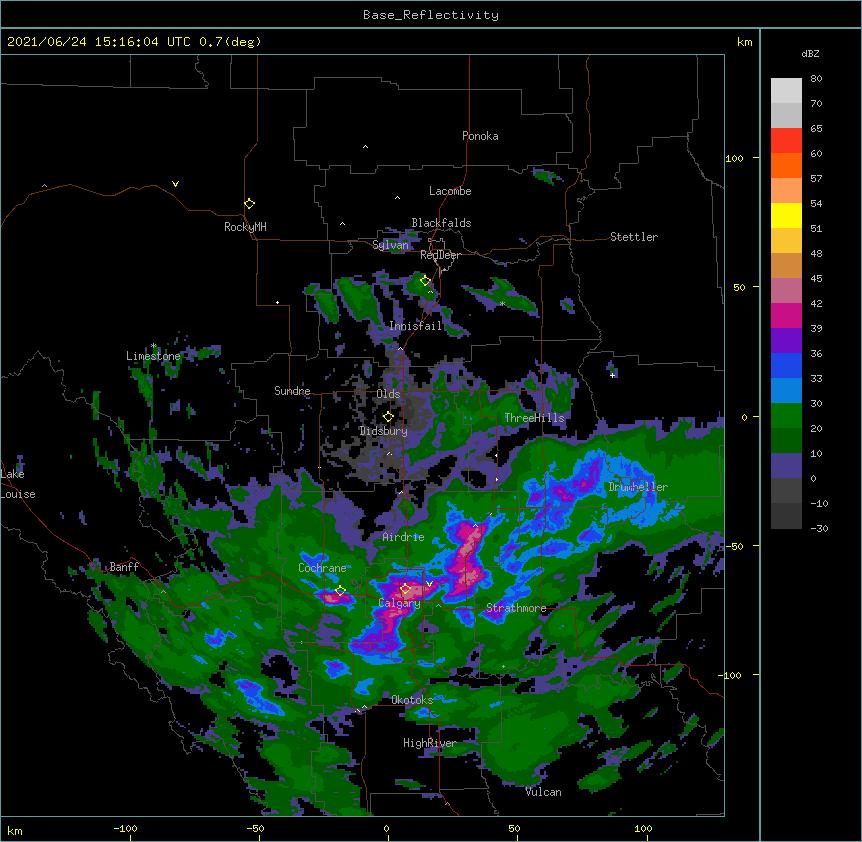Click the ThreeHills map label
The image size is (862, 842).
click(x=534, y=418)
